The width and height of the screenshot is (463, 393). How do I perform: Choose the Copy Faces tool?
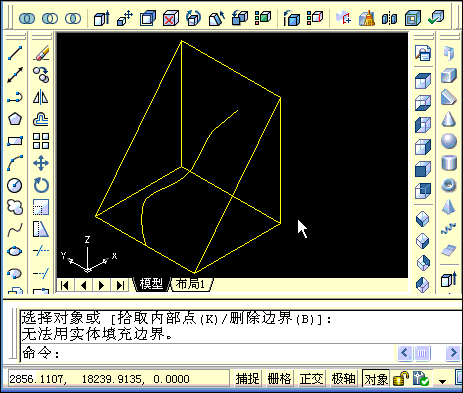(240, 18)
